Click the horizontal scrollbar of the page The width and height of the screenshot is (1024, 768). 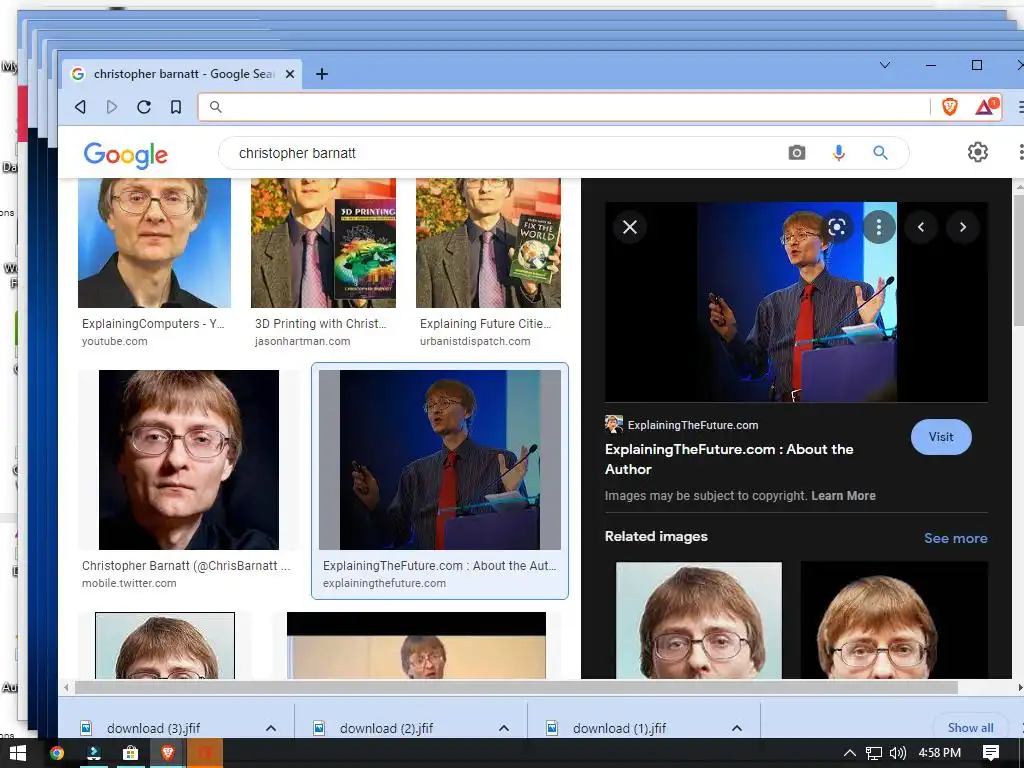tap(516, 687)
